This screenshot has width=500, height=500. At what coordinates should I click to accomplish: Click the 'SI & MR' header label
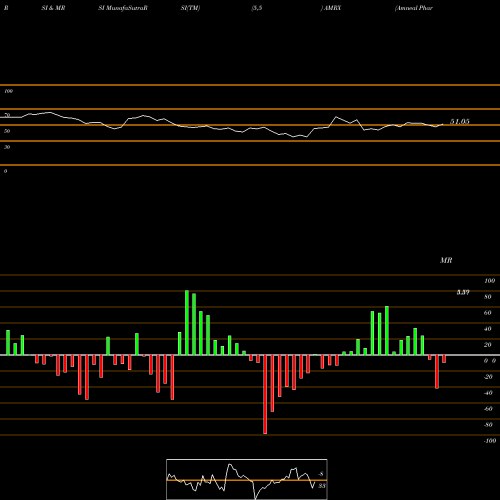click(x=53, y=8)
